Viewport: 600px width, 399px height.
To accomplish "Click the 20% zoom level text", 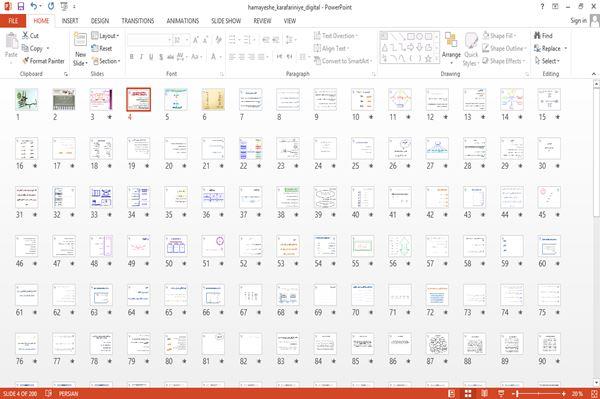I will pos(577,394).
